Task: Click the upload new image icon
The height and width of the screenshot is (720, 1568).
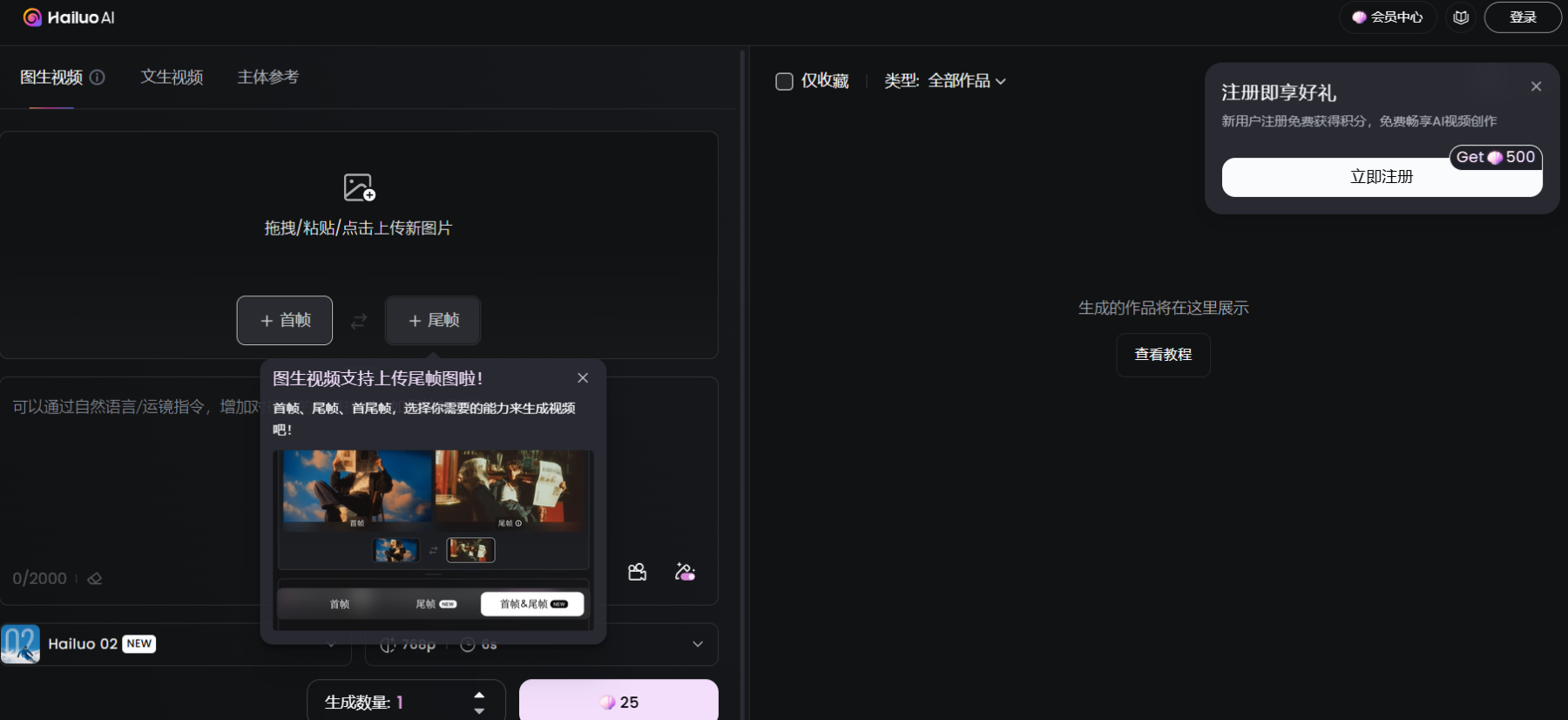Action: pos(359,187)
